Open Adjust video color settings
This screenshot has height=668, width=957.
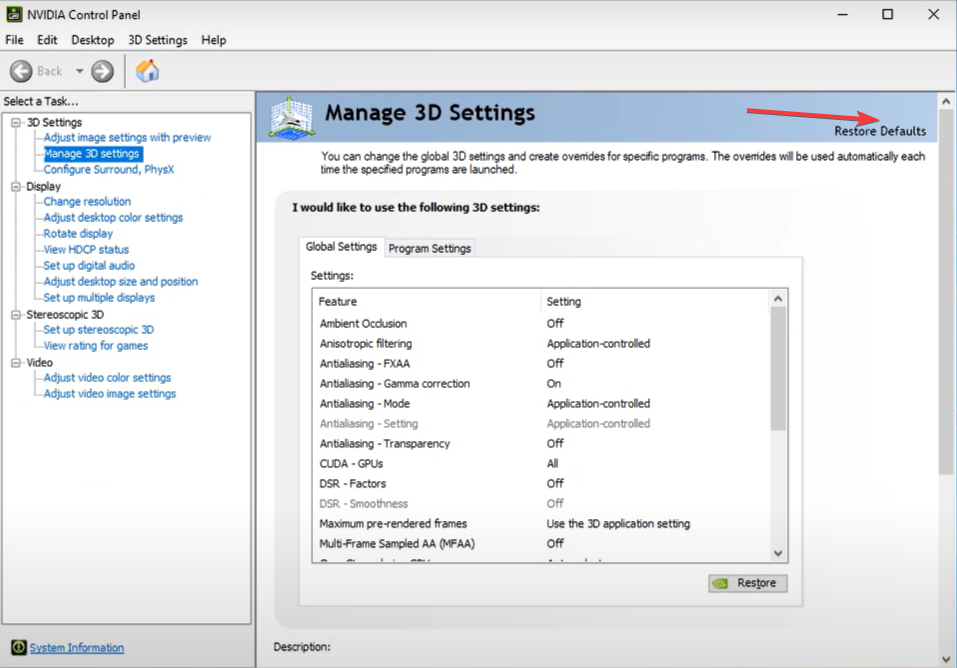click(x=107, y=377)
